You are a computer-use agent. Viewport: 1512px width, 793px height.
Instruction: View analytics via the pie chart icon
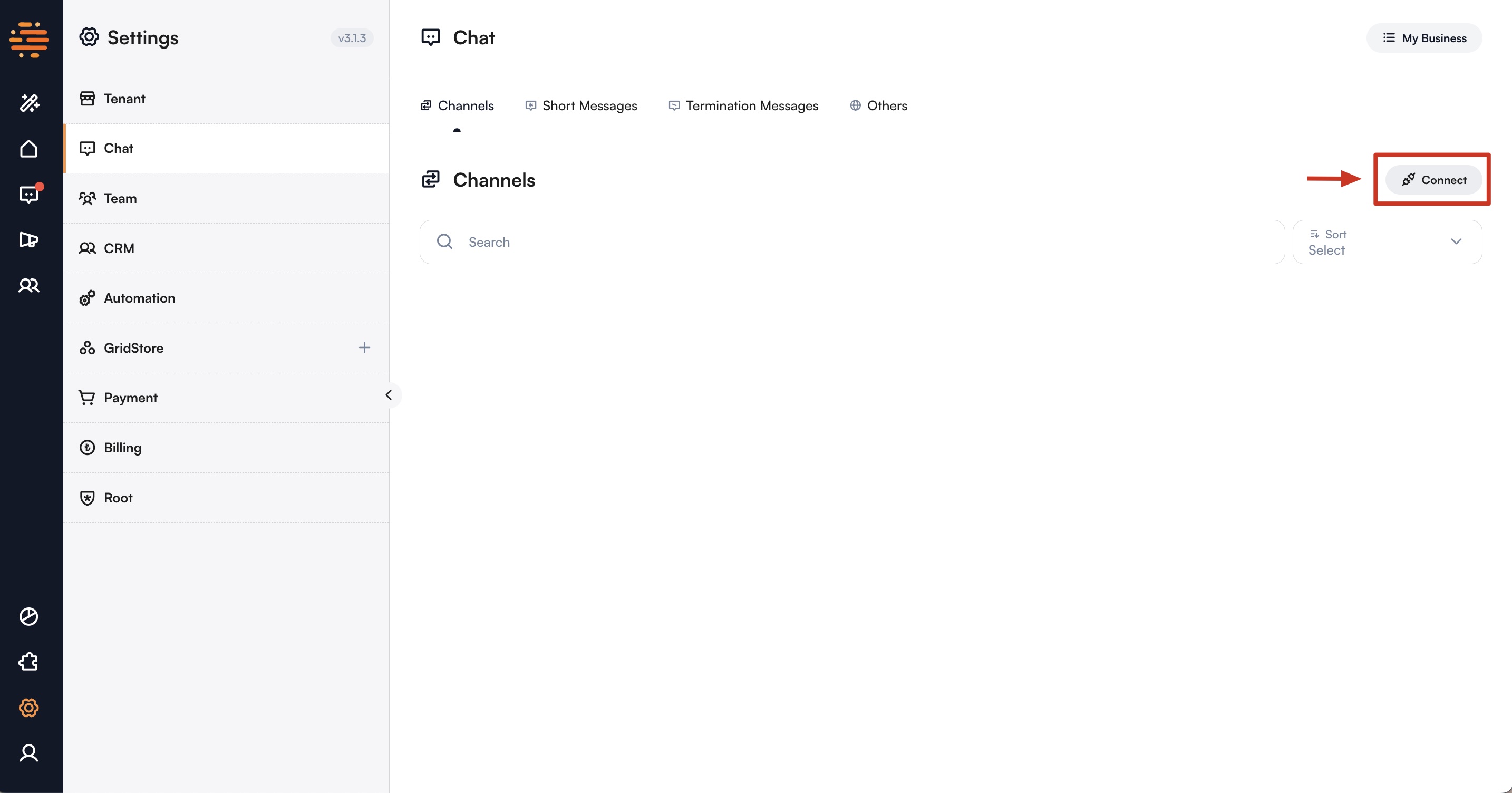point(29,616)
